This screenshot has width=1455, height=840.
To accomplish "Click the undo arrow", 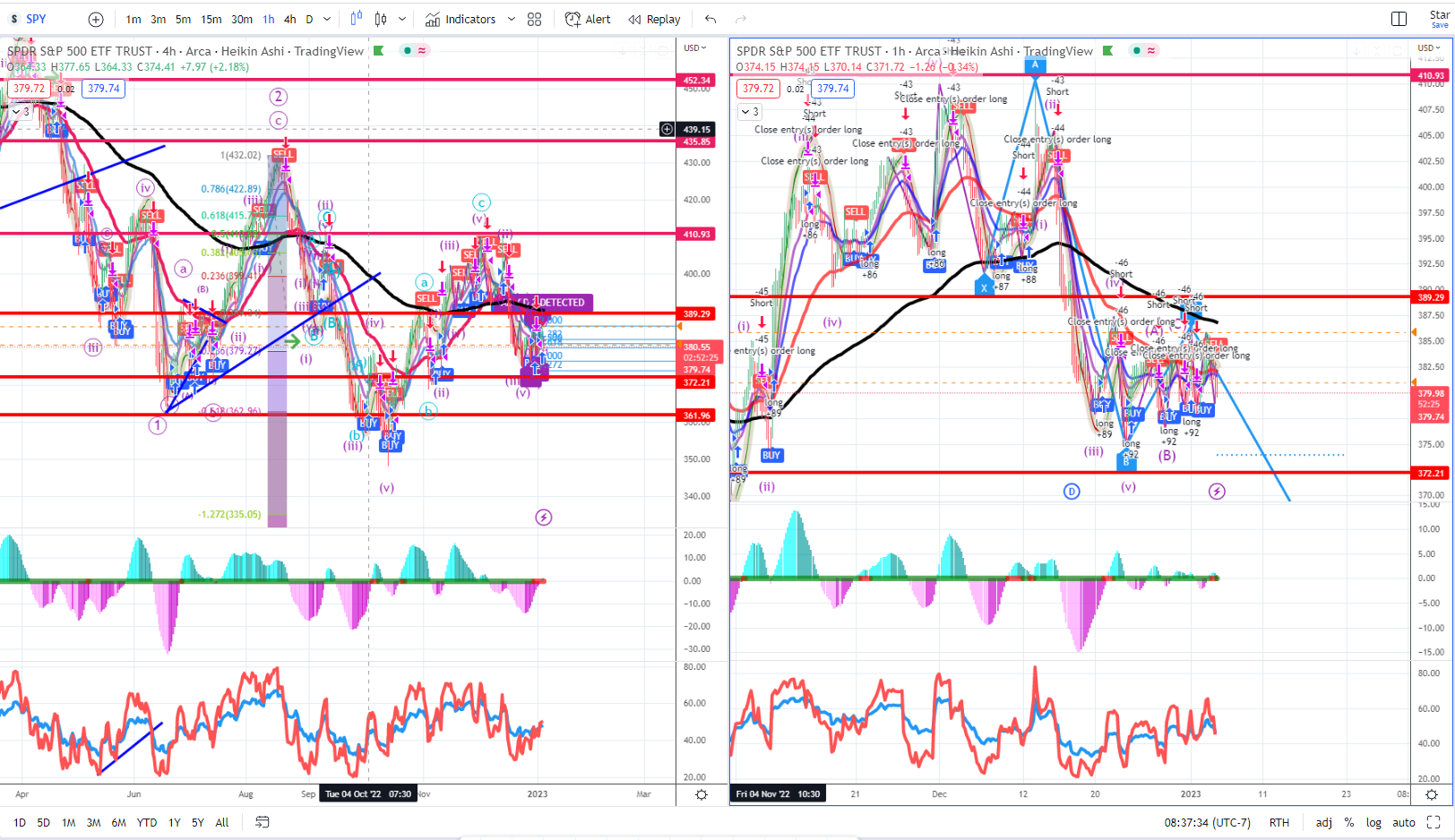I will 710,19.
